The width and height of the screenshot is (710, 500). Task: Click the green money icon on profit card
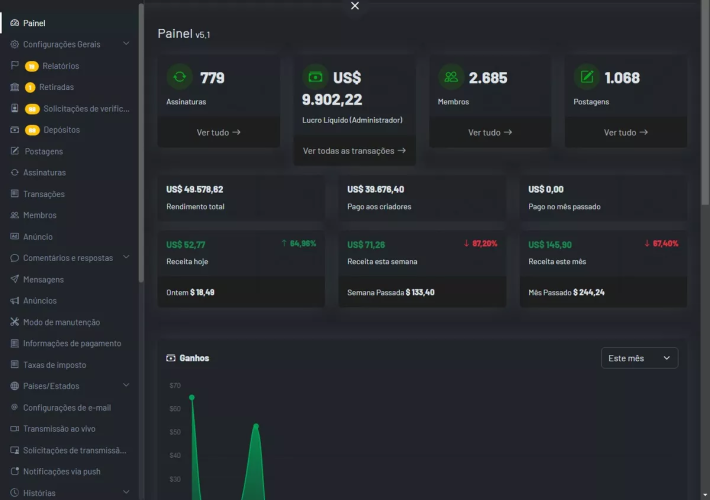click(316, 77)
